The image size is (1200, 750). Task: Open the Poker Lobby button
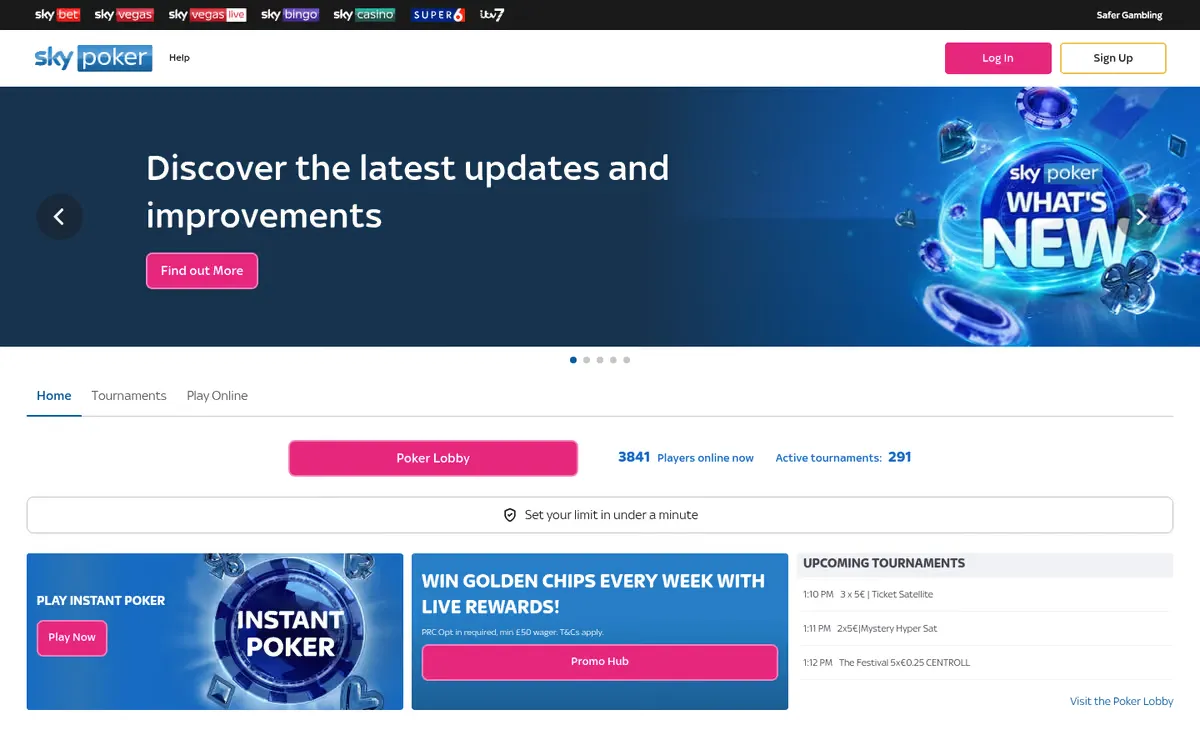pos(433,458)
